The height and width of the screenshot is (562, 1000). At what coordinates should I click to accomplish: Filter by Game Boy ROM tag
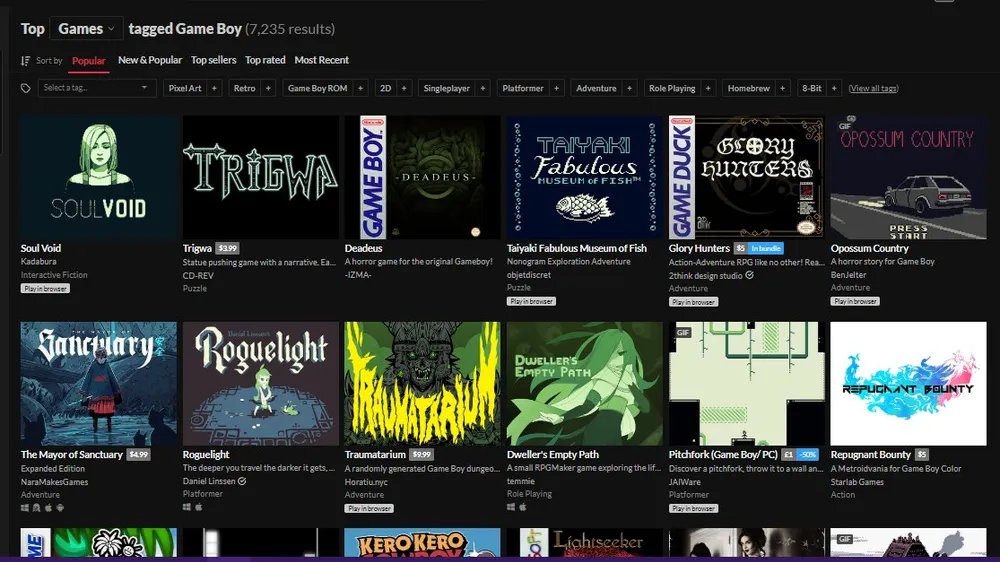(318, 89)
